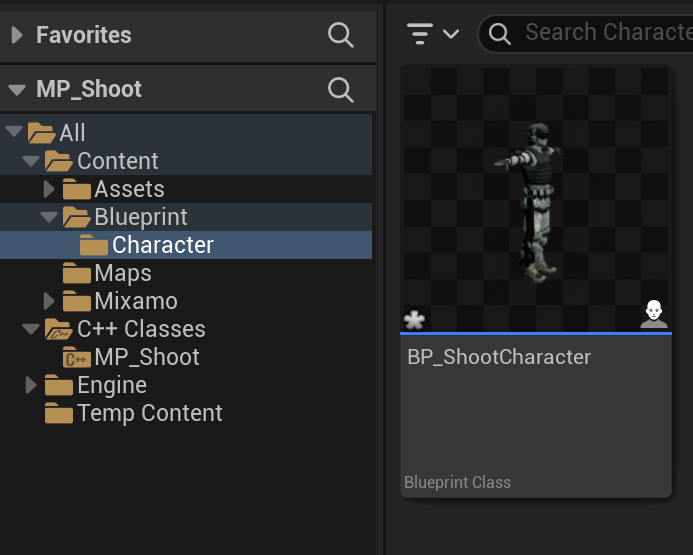Select the BP_ShootCharacter blueprint thumbnail
Screen dimensions: 693x555
point(536,200)
